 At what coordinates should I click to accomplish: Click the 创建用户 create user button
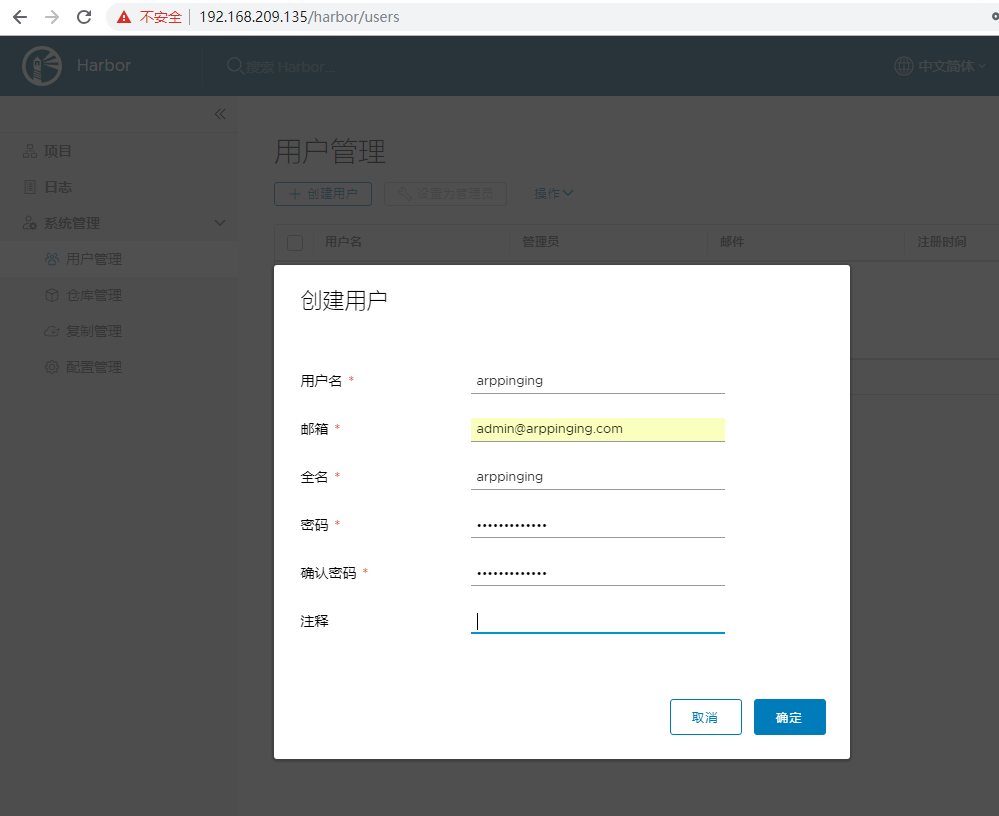pyautogui.click(x=323, y=194)
